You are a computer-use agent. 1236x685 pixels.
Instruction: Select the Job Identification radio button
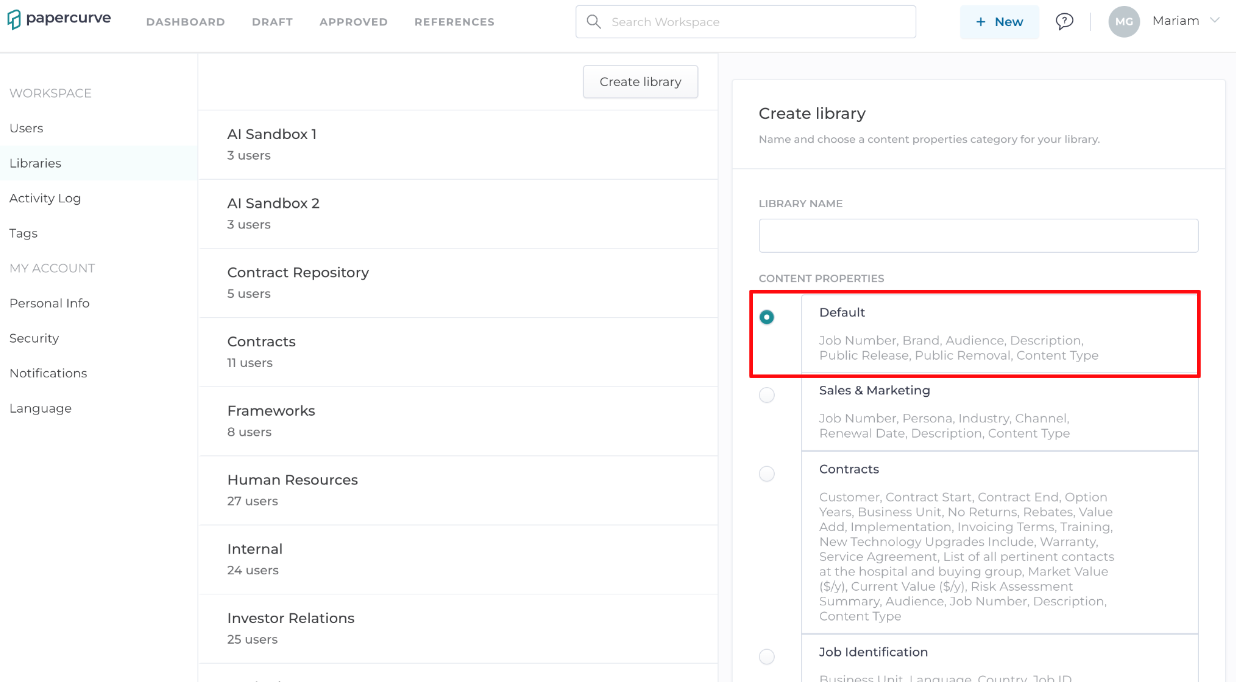coord(767,657)
